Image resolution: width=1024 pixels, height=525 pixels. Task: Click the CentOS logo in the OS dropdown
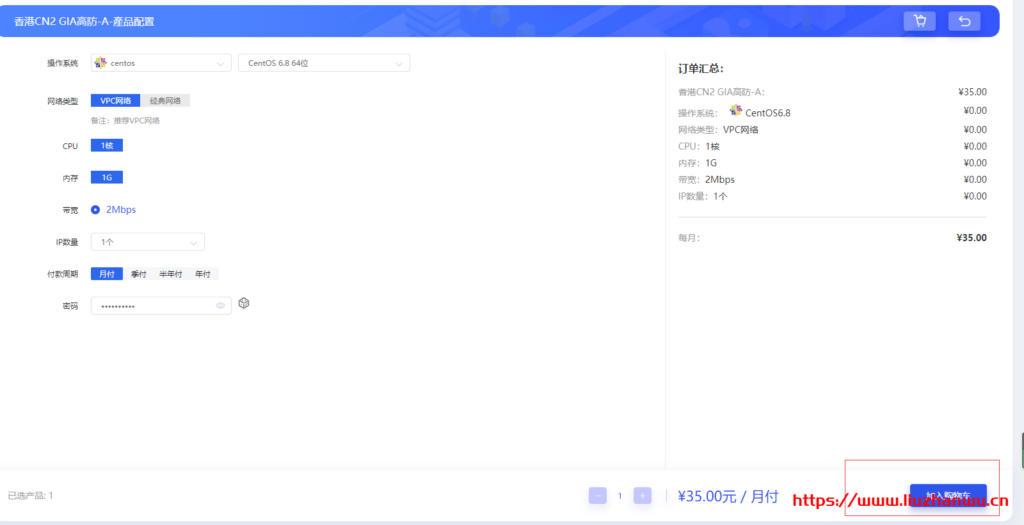click(100, 63)
